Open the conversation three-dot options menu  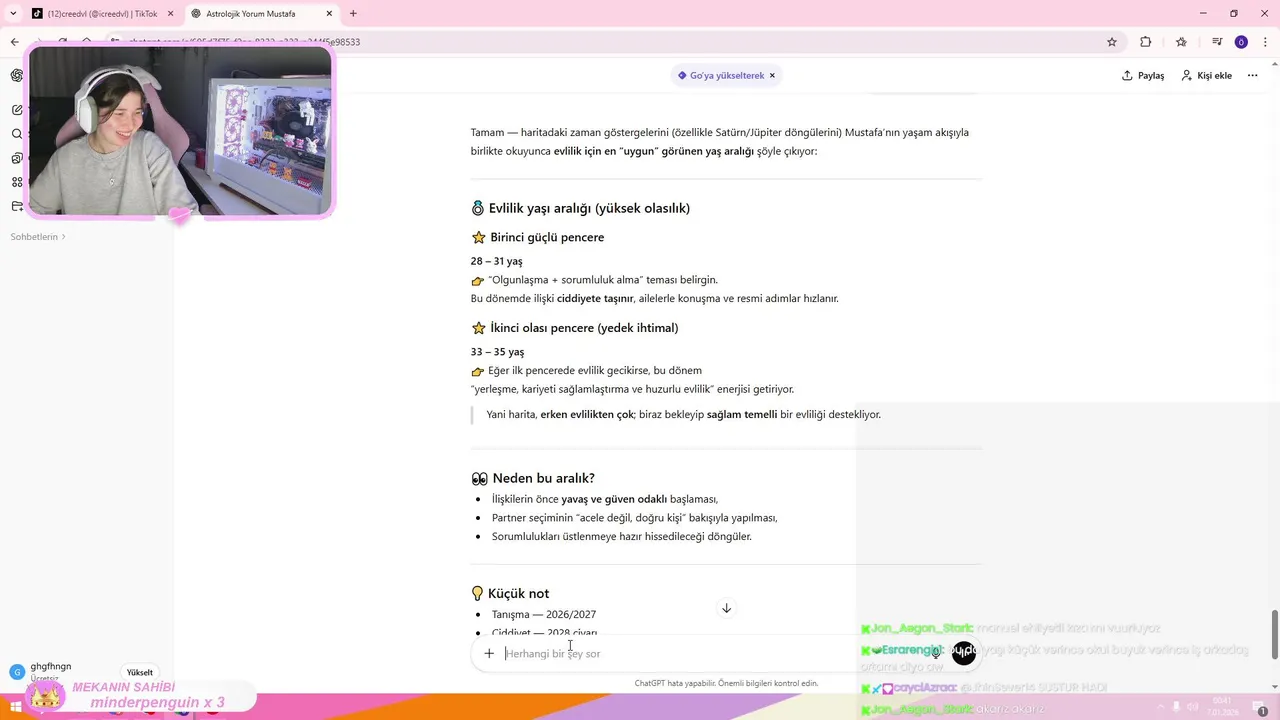(x=1252, y=75)
